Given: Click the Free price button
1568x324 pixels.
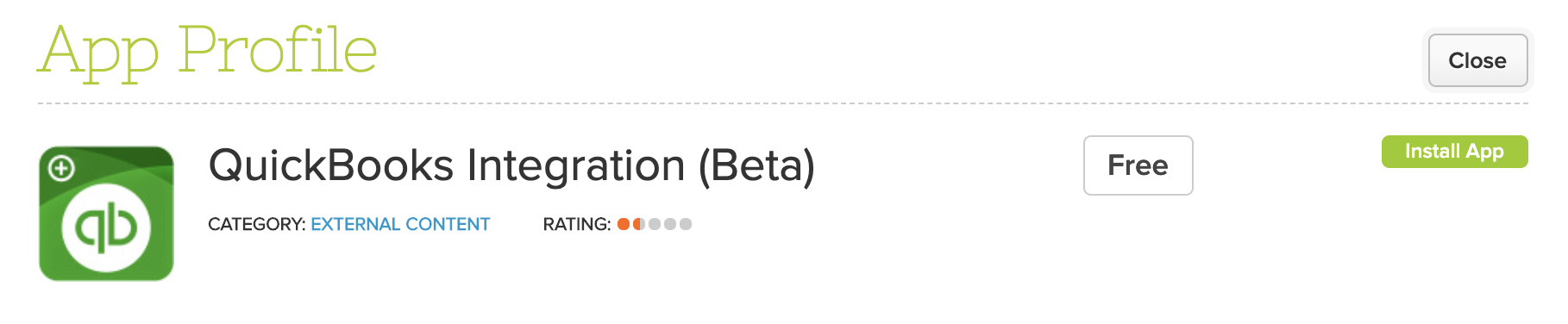Looking at the screenshot, I should (1138, 165).
